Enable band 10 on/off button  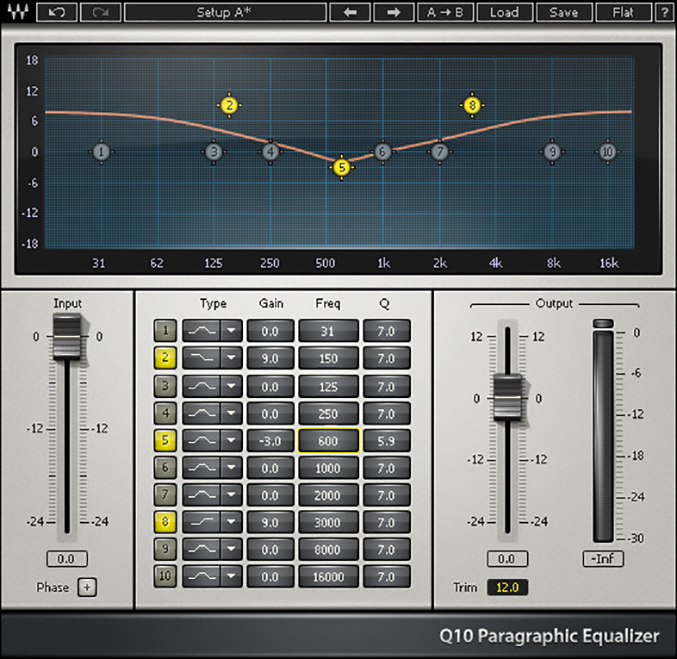tap(165, 577)
